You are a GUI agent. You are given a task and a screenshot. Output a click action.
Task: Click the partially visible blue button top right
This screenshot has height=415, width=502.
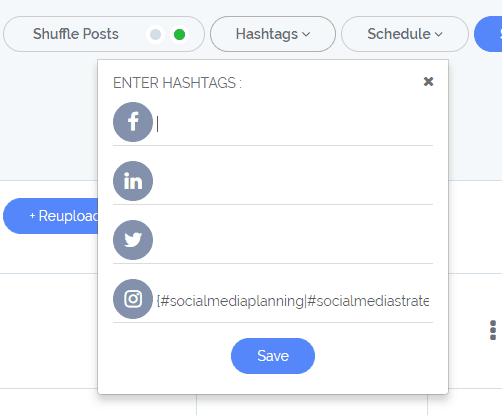coord(488,34)
